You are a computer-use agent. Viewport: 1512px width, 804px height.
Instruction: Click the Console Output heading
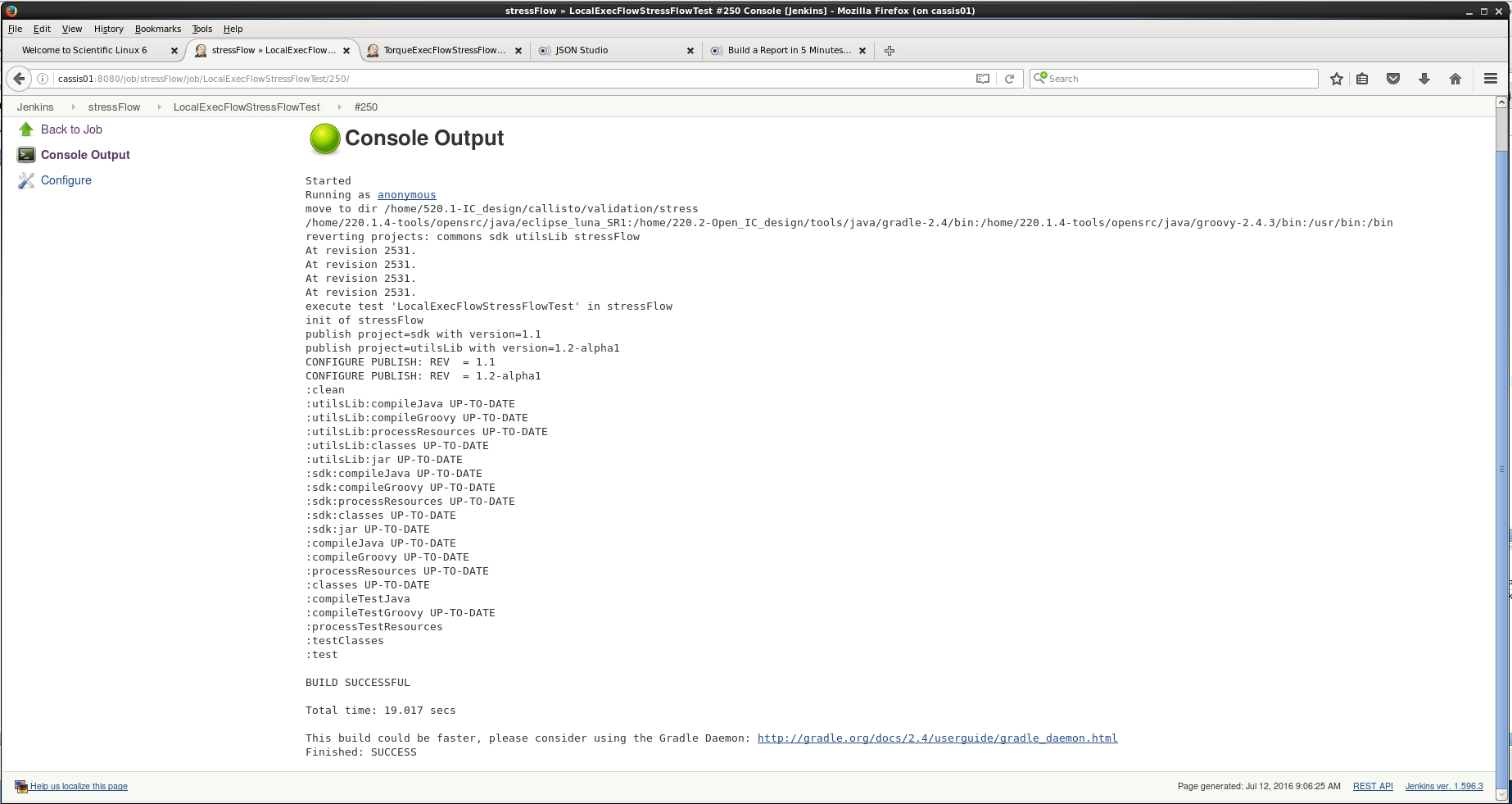(424, 139)
